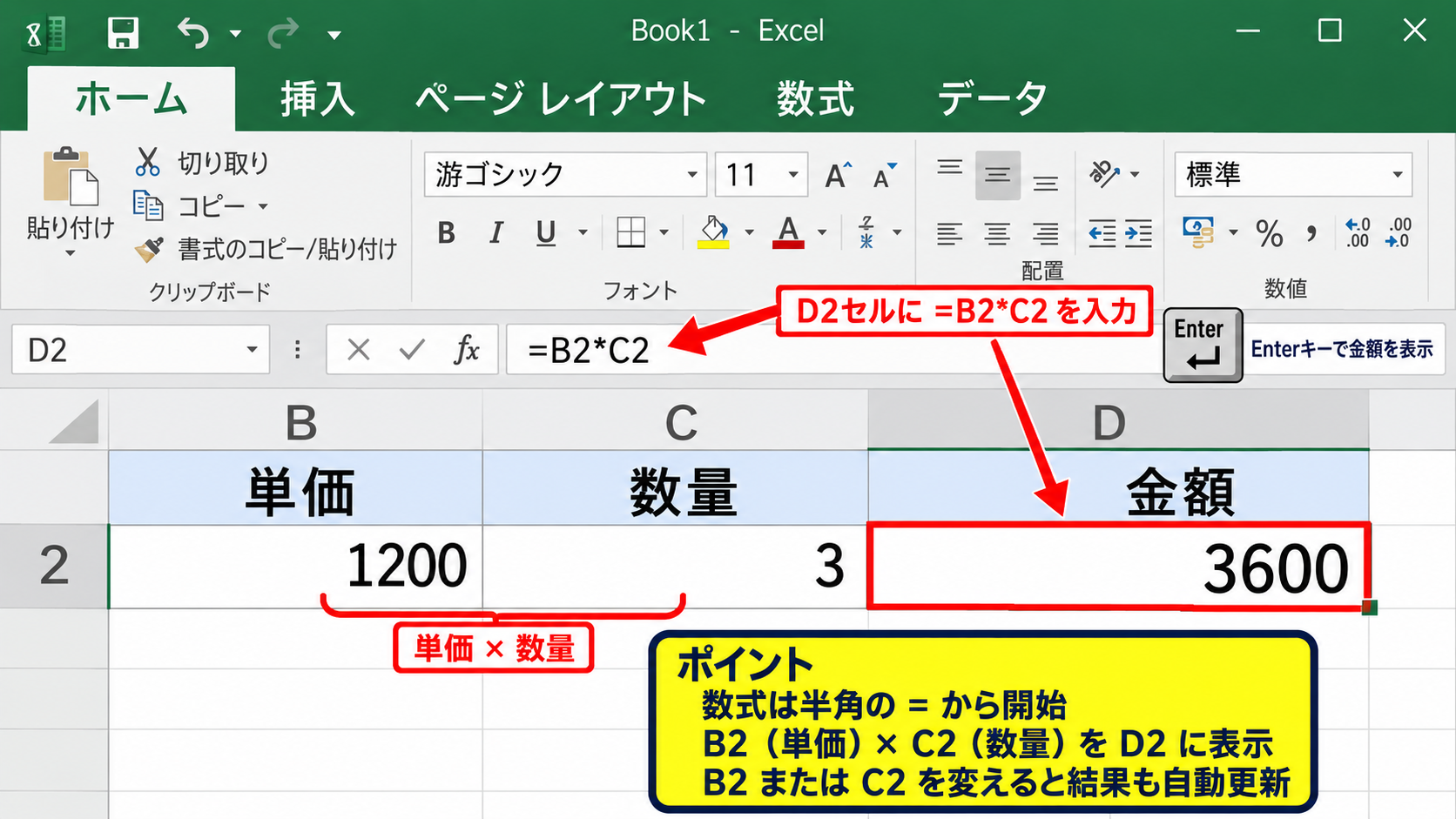Viewport: 1456px width, 819px height.
Task: Click コピー (Copy)
Action: pos(190,206)
